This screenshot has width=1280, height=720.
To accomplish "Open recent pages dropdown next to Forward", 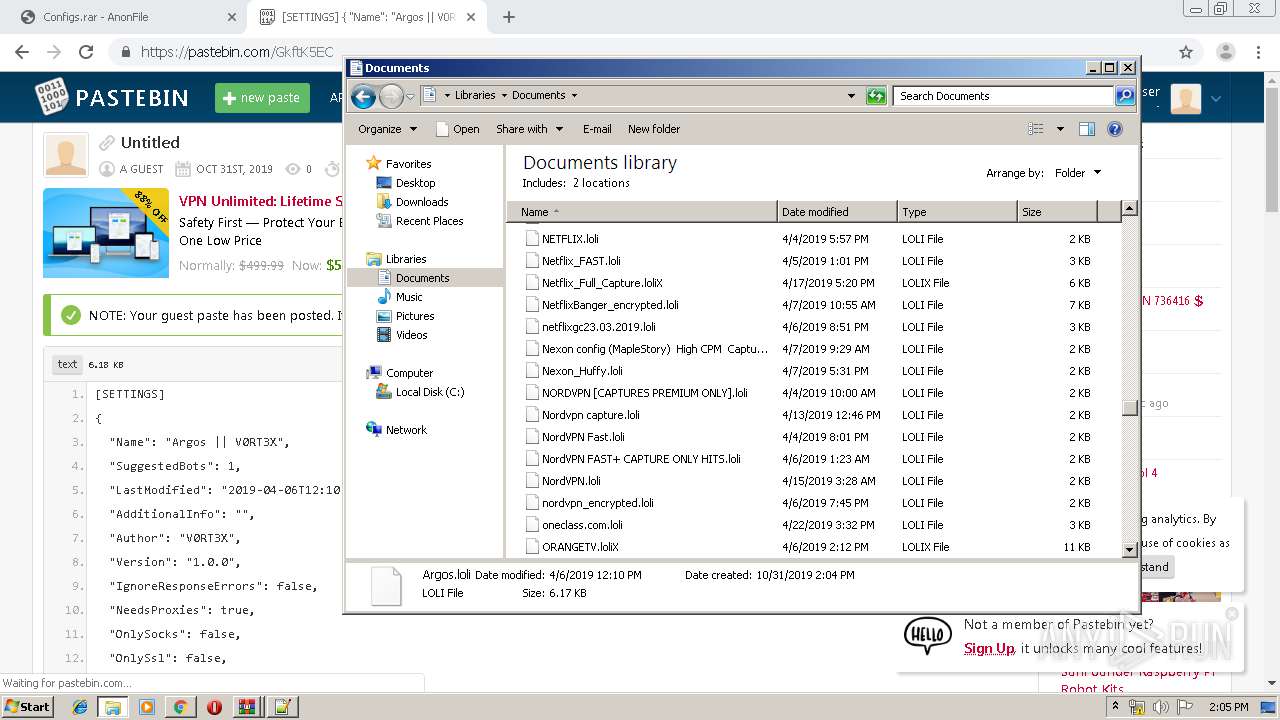I will point(410,97).
